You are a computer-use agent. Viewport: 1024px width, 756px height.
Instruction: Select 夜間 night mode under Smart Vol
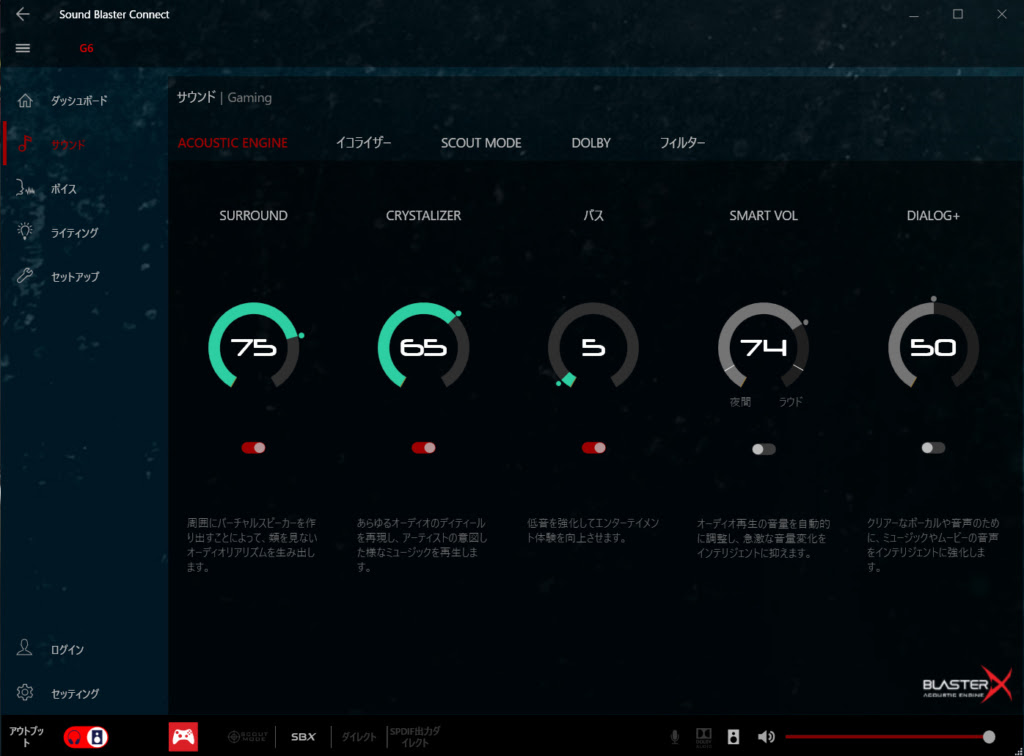click(740, 402)
